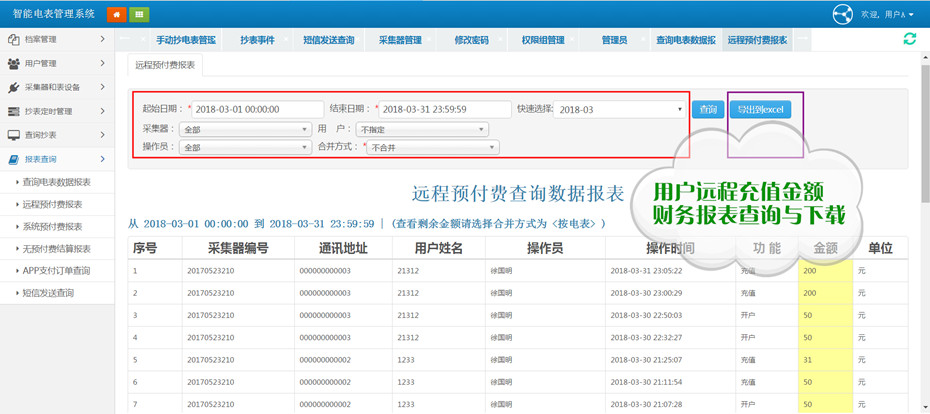The height and width of the screenshot is (414, 930).
Task: Expand 查询抄表 sidebar menu
Action: coord(56,135)
